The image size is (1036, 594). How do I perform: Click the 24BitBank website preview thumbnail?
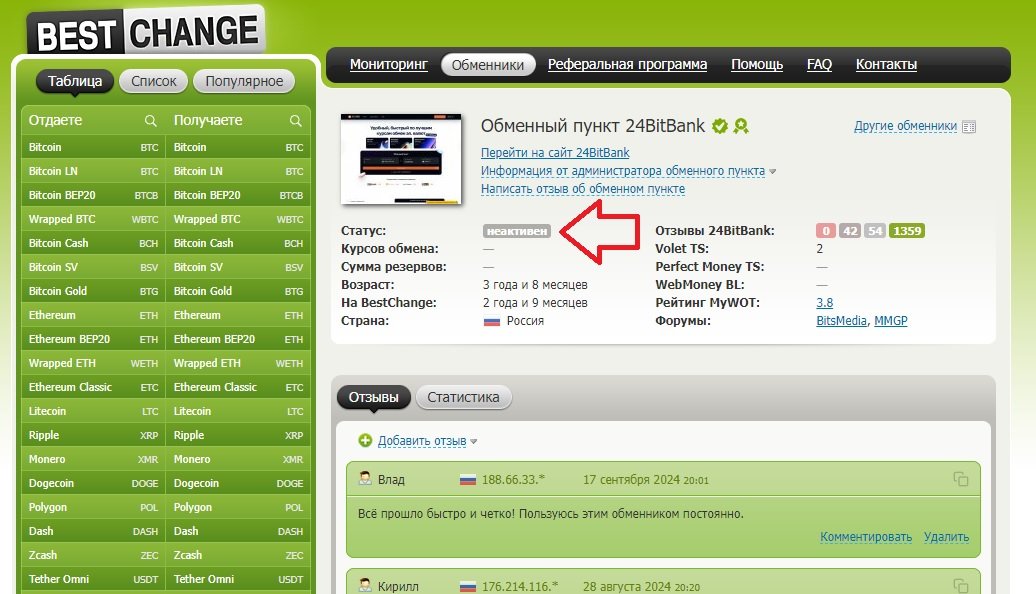401,159
